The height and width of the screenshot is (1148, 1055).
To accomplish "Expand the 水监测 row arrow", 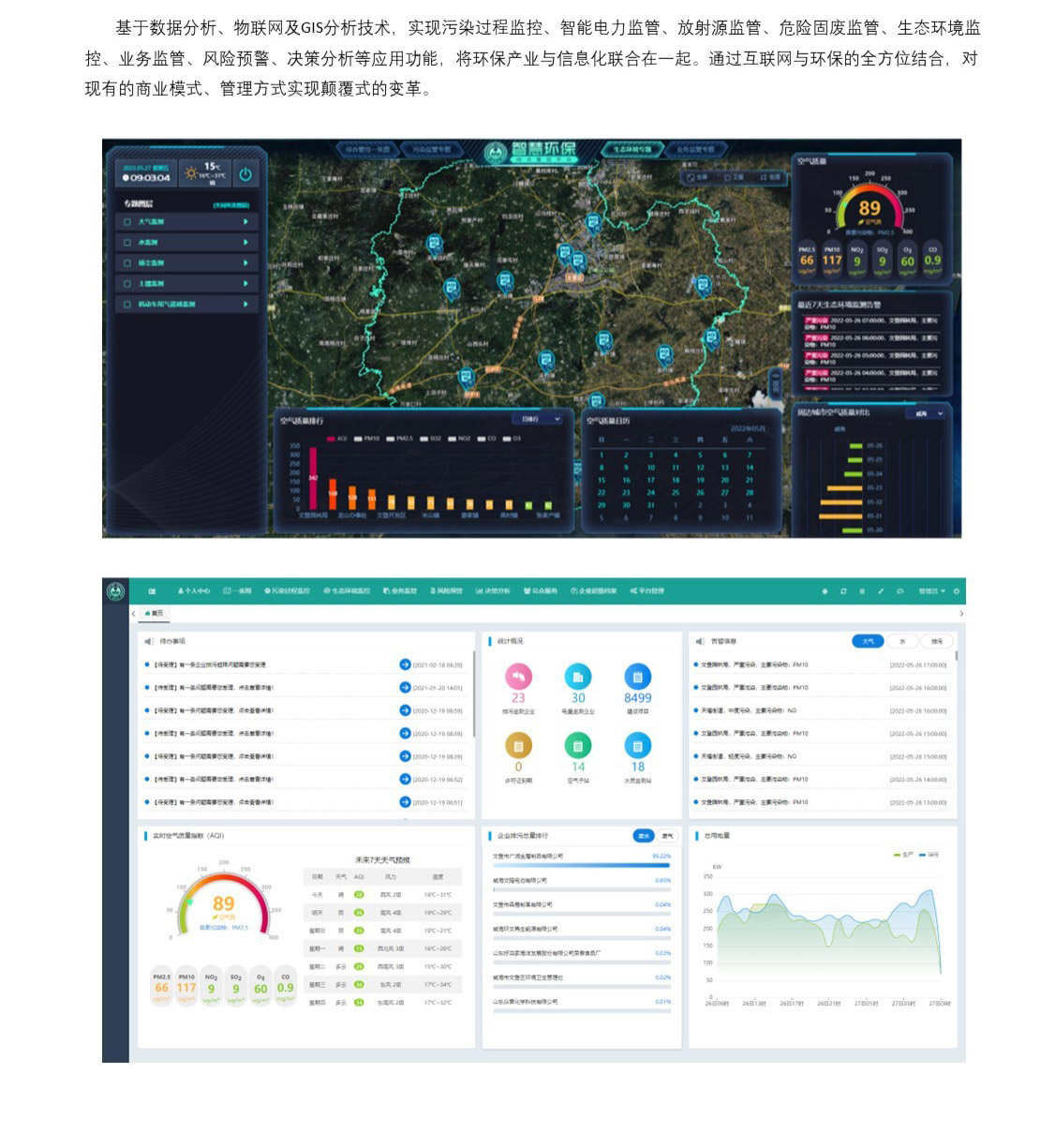I will tap(245, 243).
